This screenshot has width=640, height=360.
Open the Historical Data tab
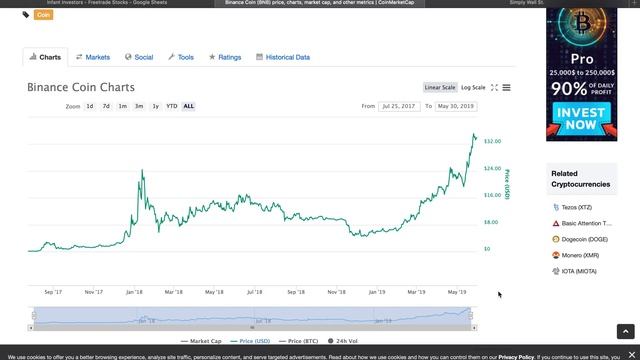pyautogui.click(x=283, y=57)
